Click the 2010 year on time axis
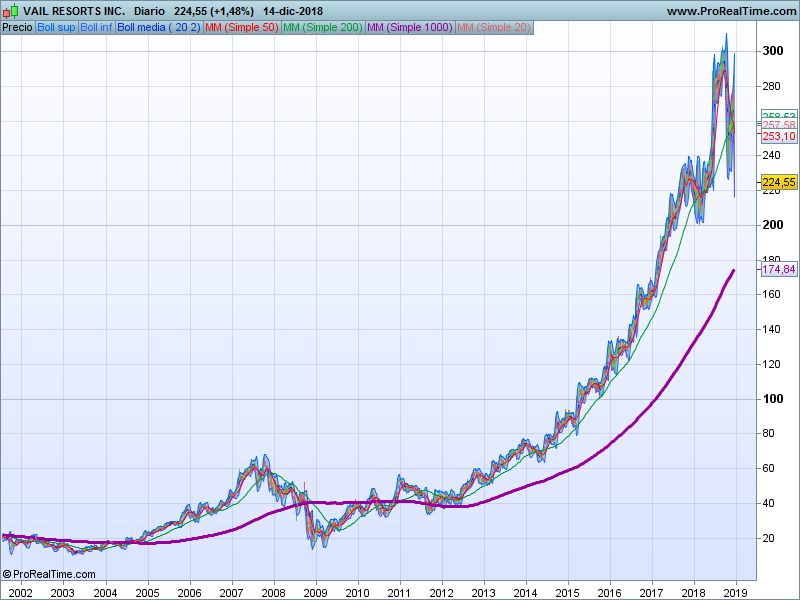This screenshot has width=800, height=600. tap(357, 593)
